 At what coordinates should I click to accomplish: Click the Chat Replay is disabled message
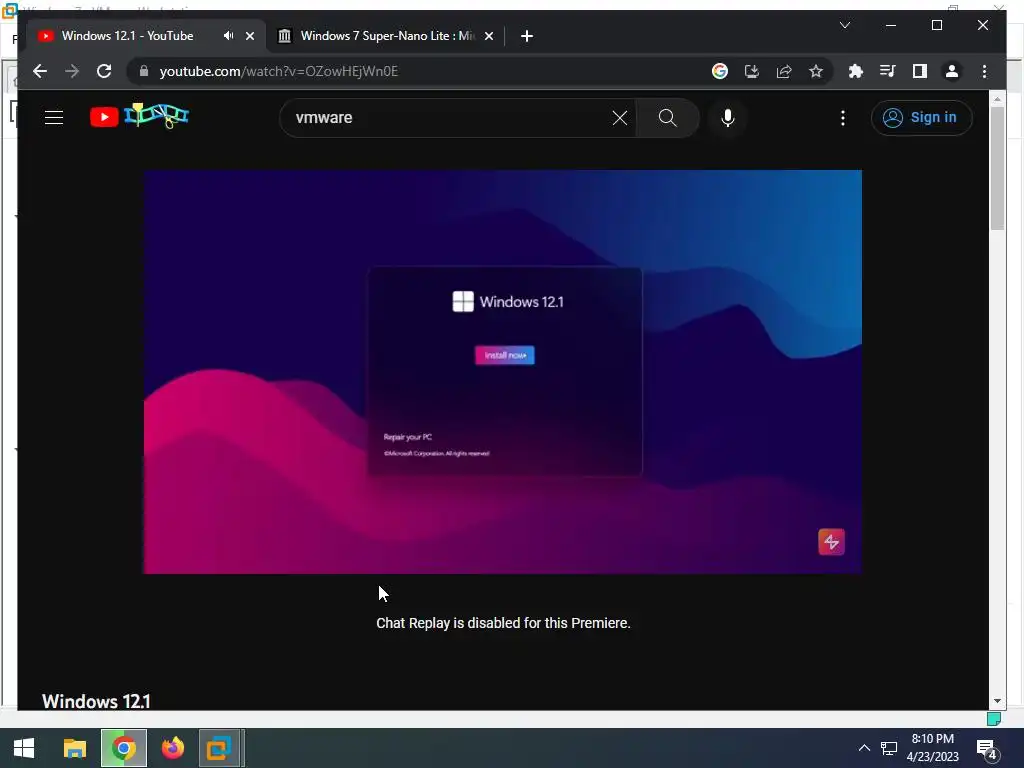tap(503, 623)
